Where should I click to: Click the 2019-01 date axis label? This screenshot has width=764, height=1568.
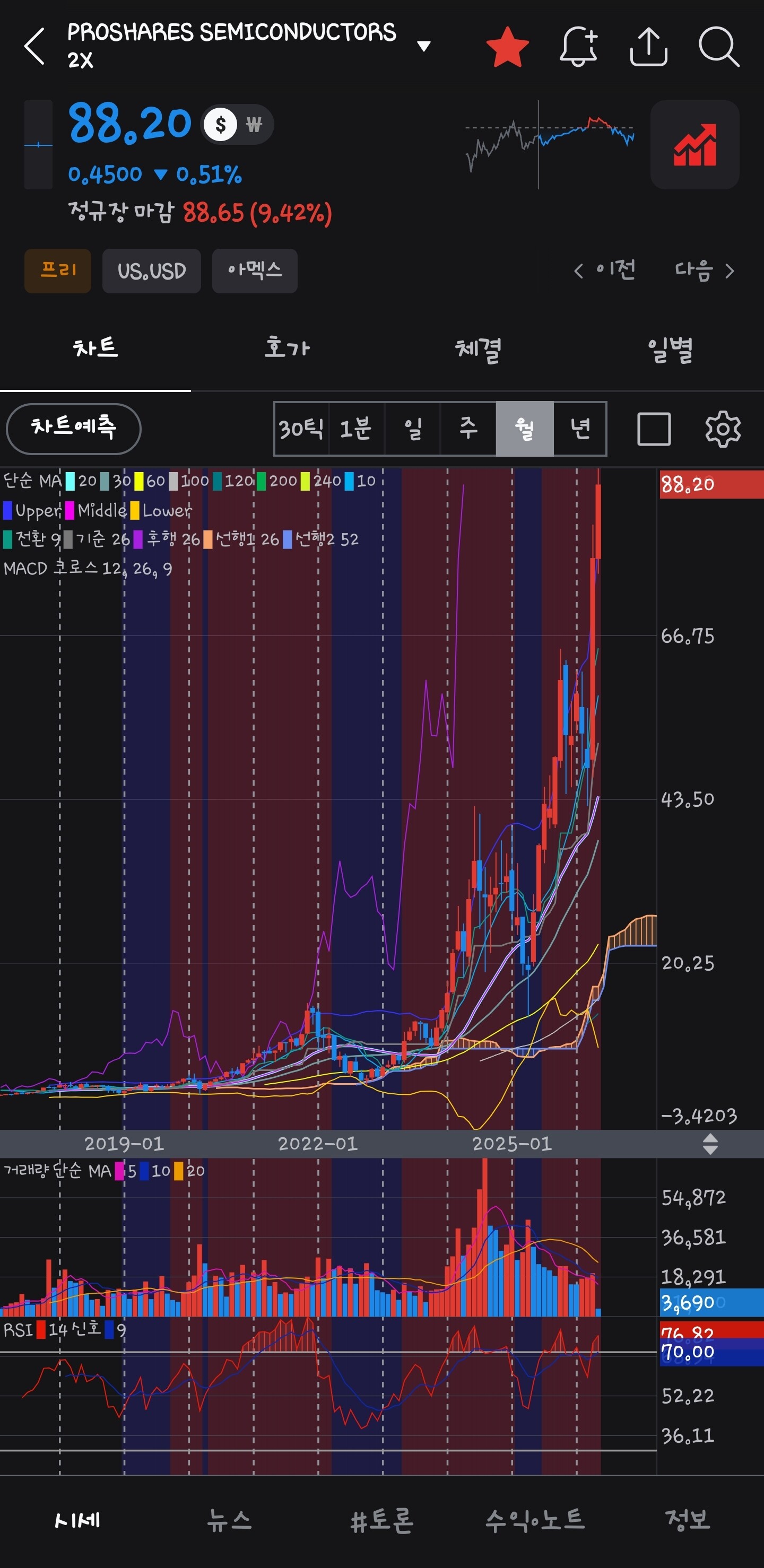click(x=124, y=1144)
